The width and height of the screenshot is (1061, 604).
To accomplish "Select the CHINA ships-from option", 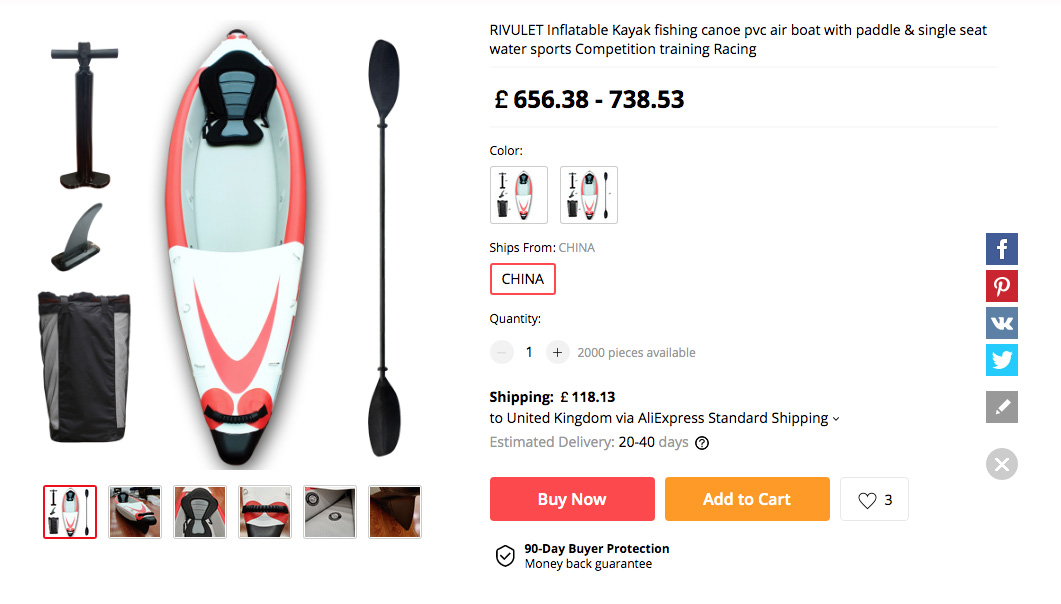I will point(522,279).
